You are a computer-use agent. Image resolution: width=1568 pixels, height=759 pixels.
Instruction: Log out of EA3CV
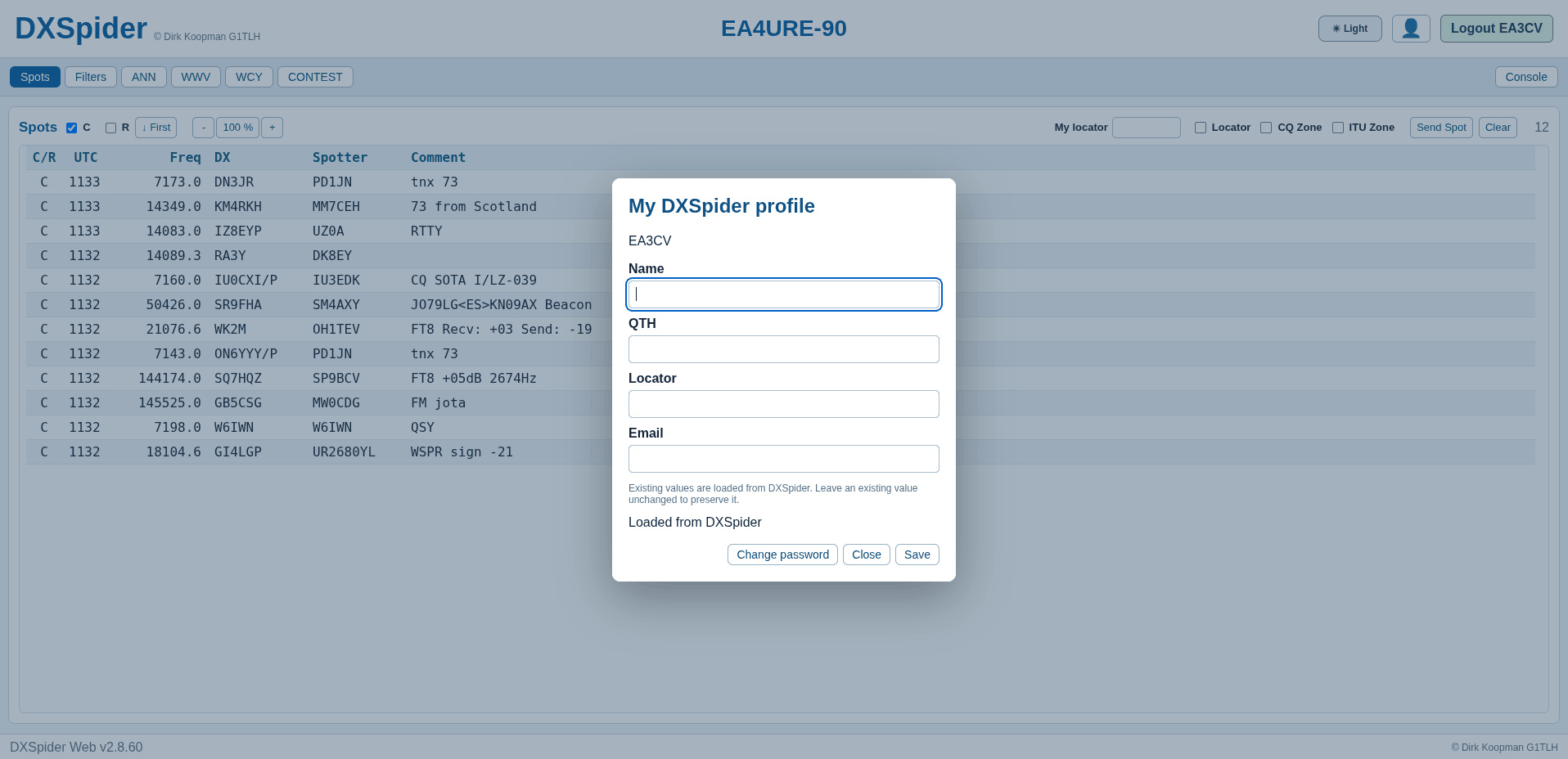point(1496,29)
